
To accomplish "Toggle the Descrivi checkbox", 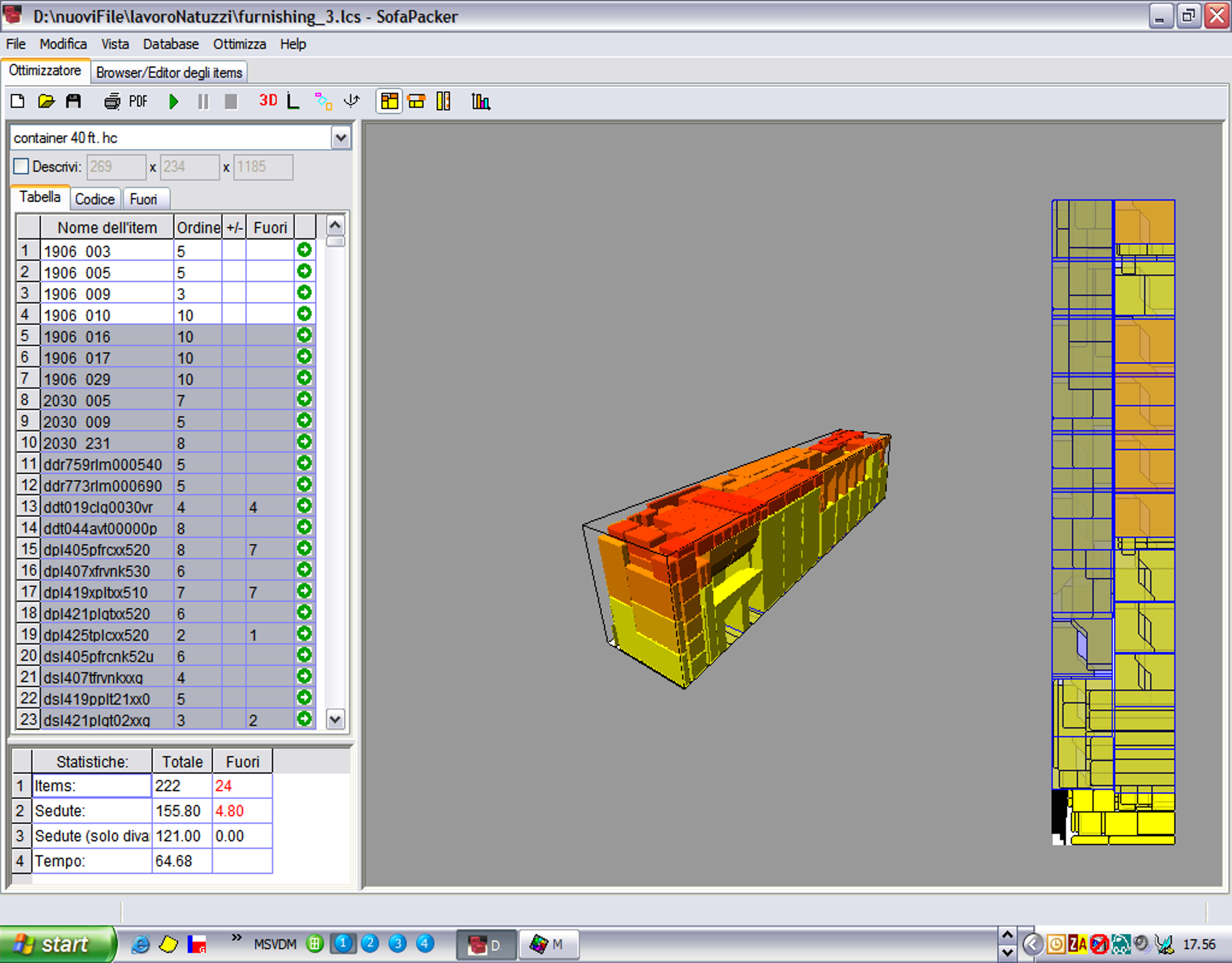I will (x=21, y=166).
